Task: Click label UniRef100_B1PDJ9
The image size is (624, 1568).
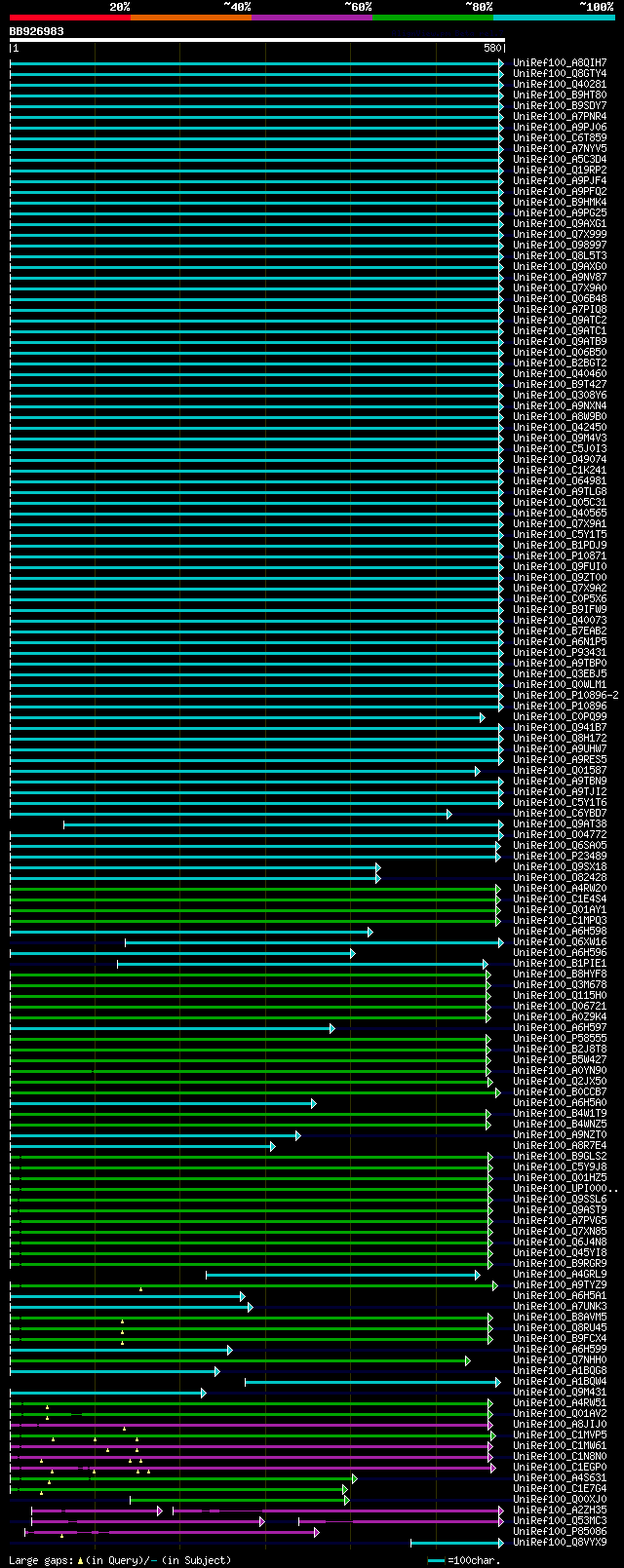Action: 560,546
